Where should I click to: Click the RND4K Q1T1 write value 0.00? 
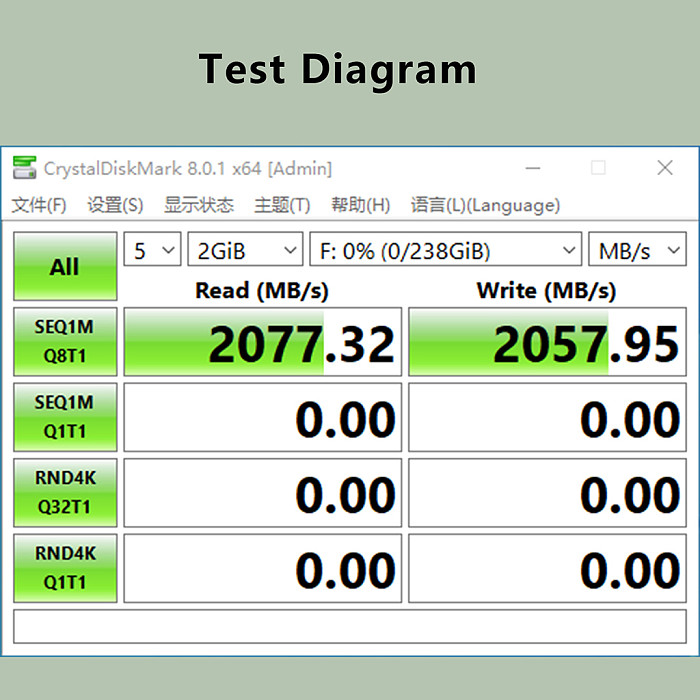547,568
